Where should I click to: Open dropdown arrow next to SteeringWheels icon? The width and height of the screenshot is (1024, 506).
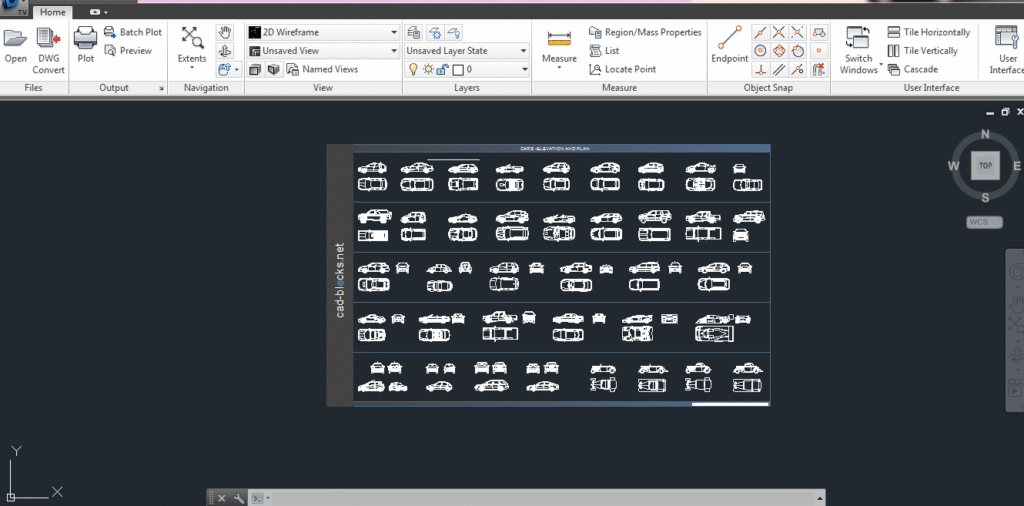pyautogui.click(x=236, y=69)
